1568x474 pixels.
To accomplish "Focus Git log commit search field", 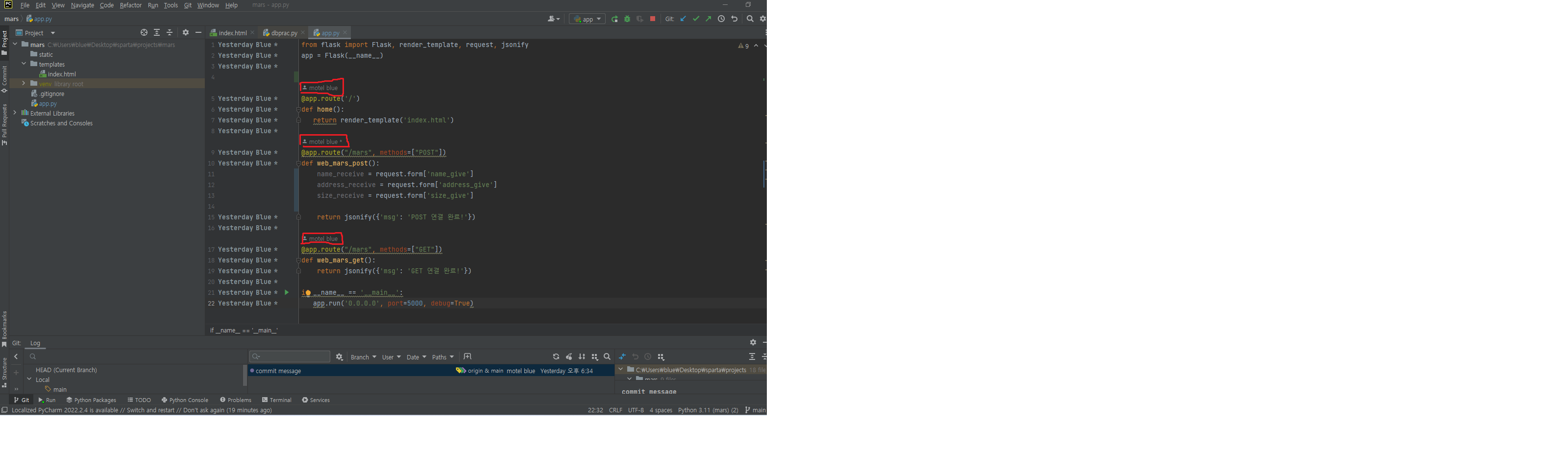I will coord(290,356).
